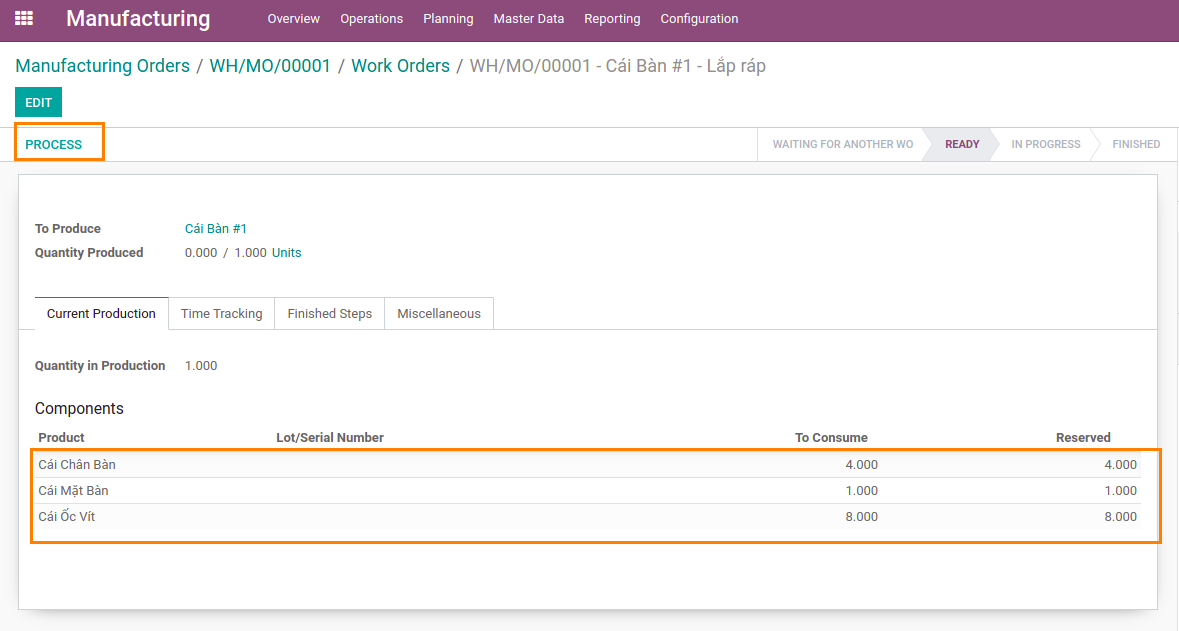The height and width of the screenshot is (631, 1179).
Task: Click To Consume 8.000 for Cái Ốc Vít
Action: click(x=861, y=517)
